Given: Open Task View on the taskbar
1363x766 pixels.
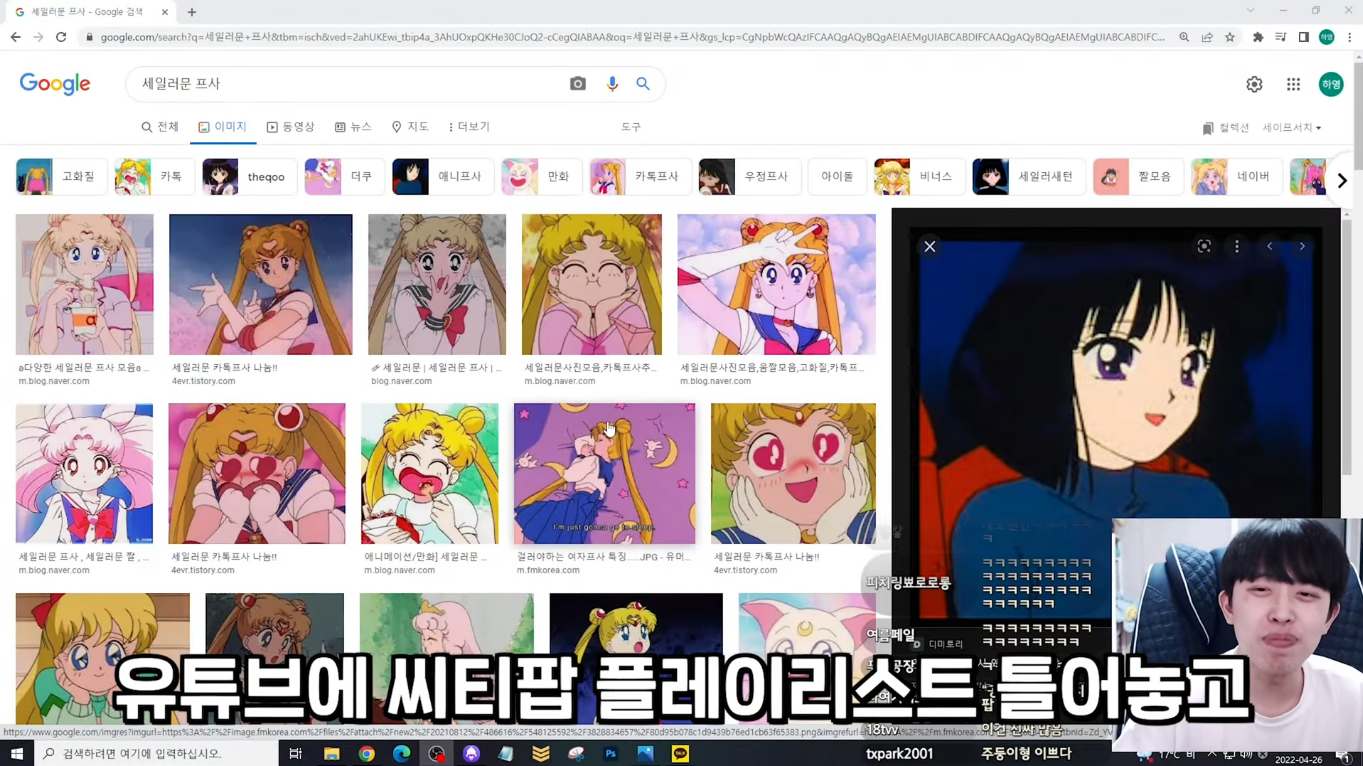Looking at the screenshot, I should click(x=295, y=754).
